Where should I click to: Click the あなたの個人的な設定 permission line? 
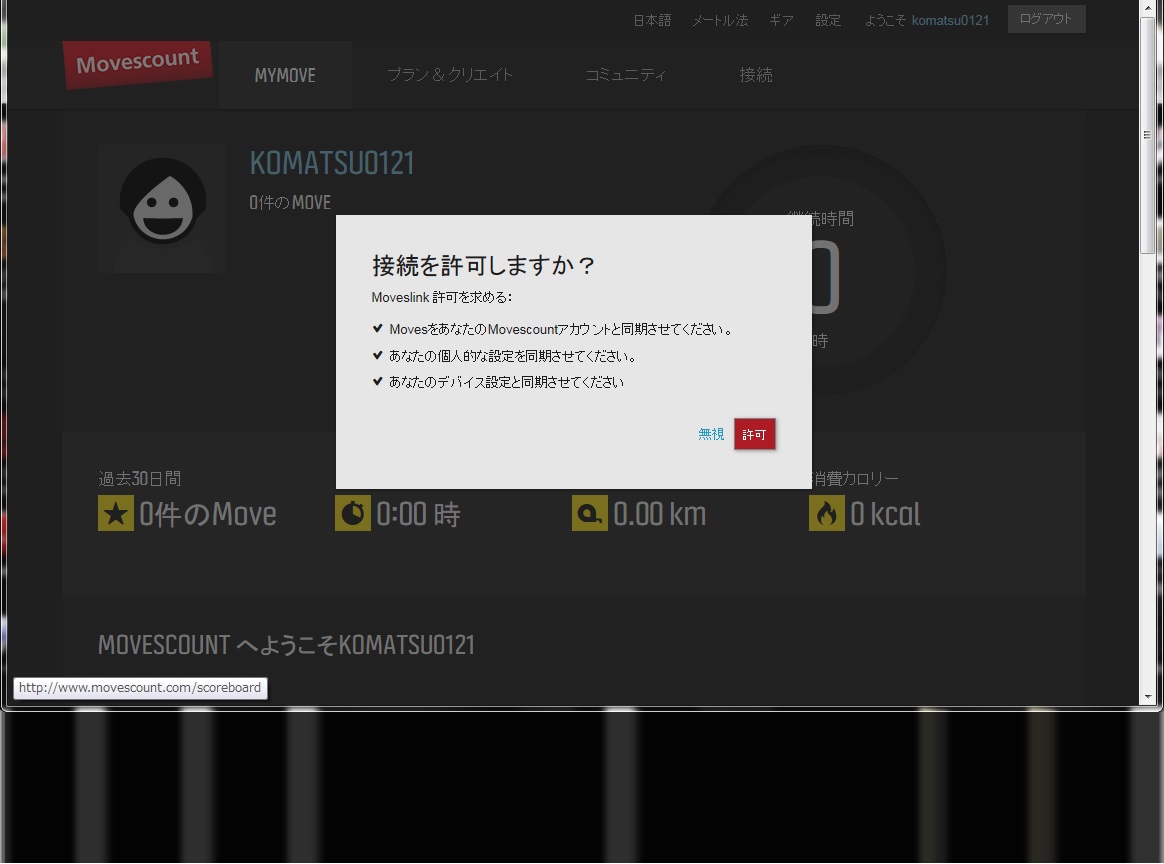click(512, 356)
